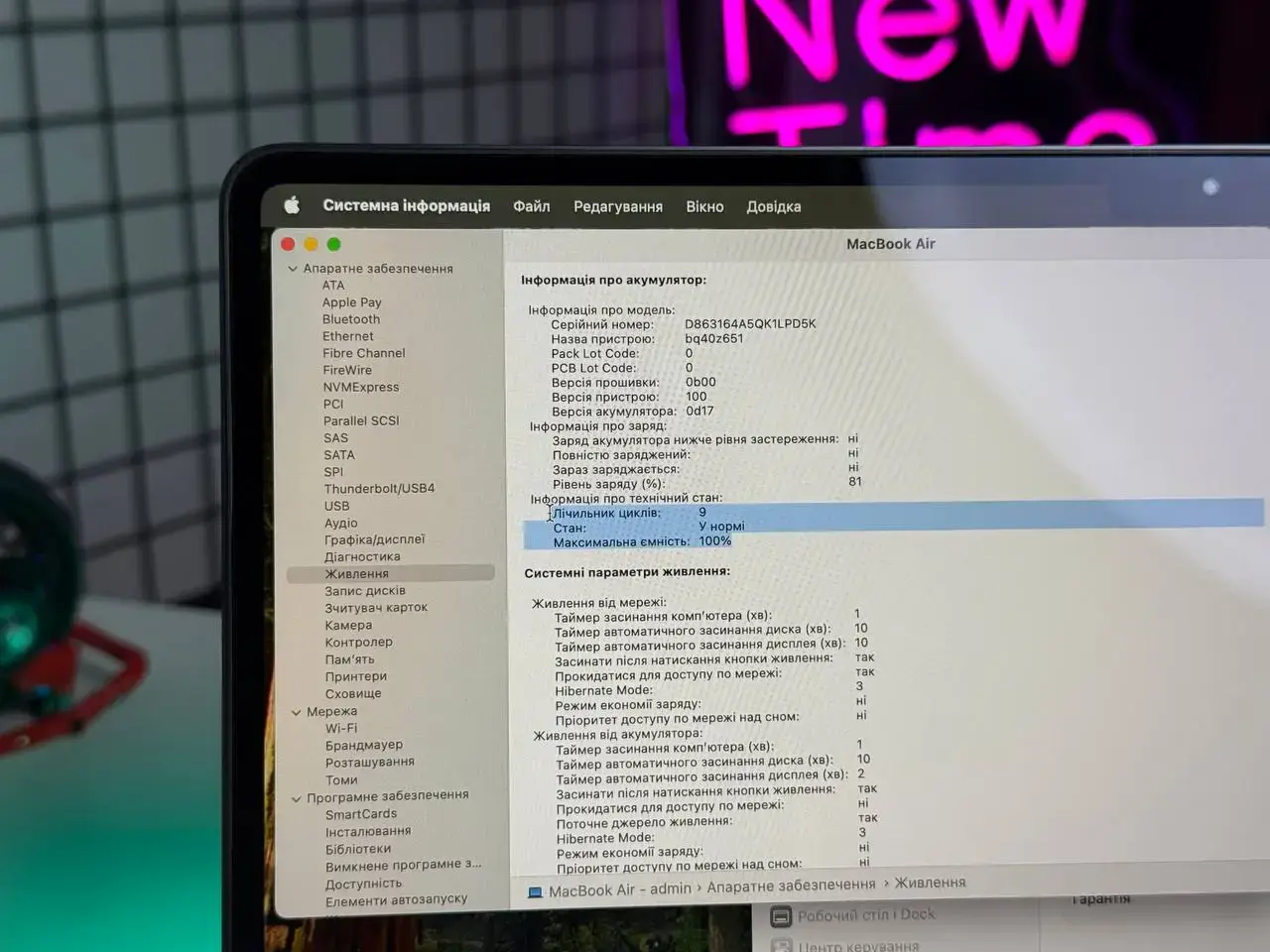Viewport: 1270px width, 952px height.
Task: Select NVMExpress in the sidebar
Action: (x=361, y=387)
